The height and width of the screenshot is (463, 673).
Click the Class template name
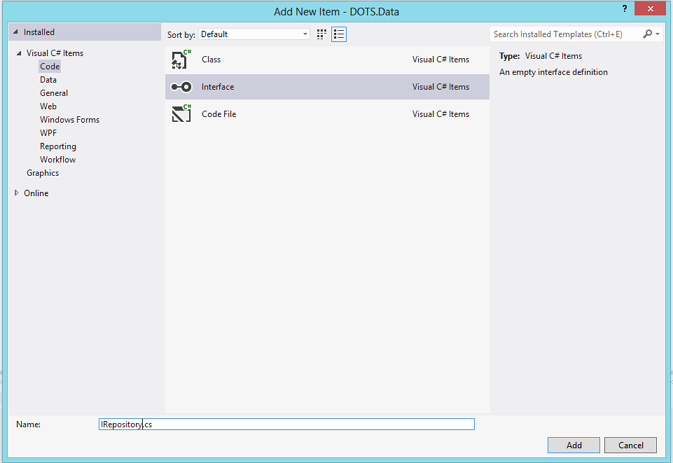pos(211,60)
